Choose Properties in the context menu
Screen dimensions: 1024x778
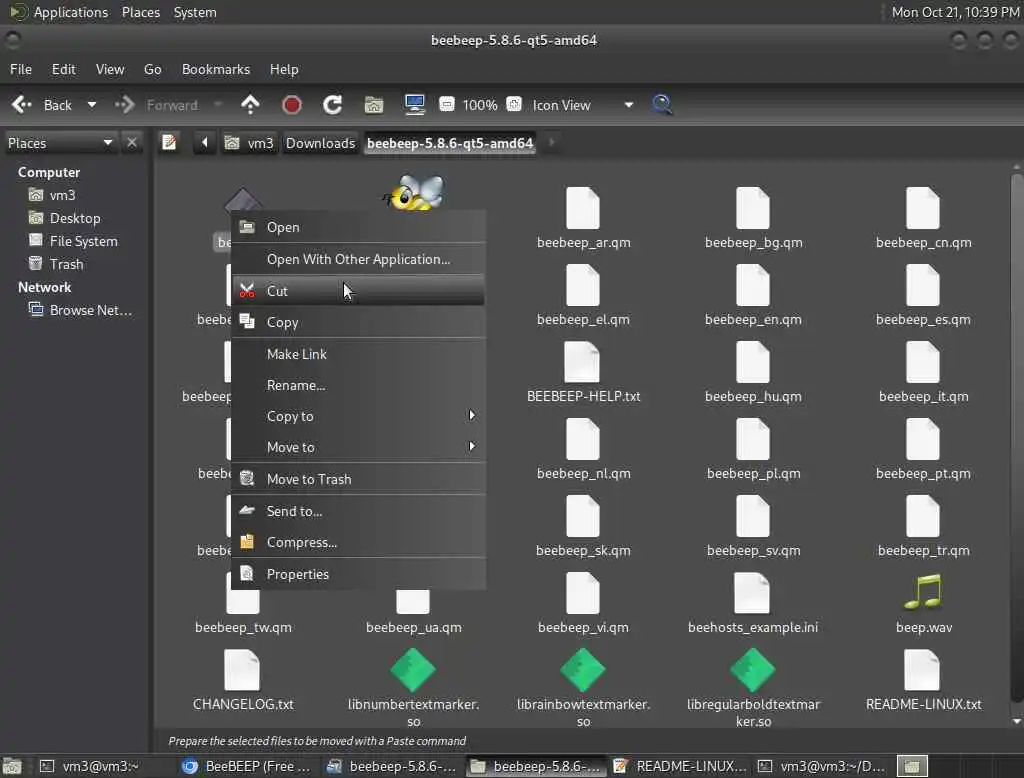[359, 574]
